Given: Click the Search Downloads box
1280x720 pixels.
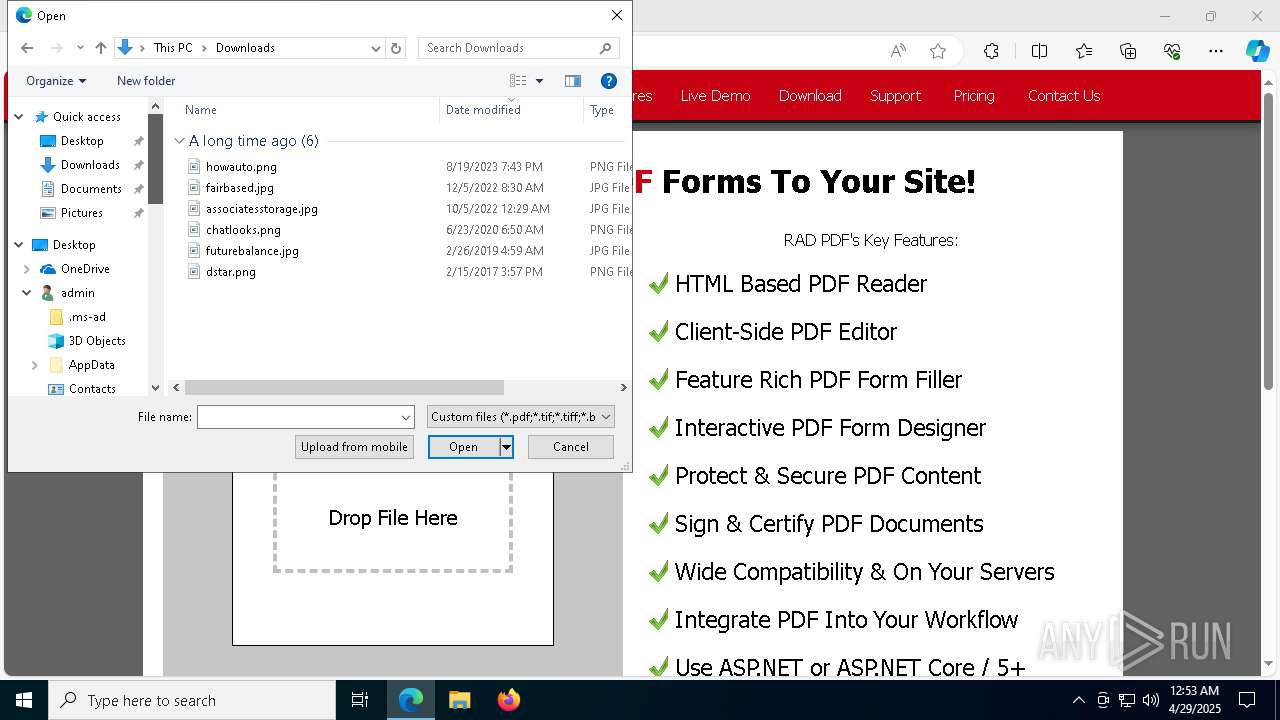Looking at the screenshot, I should click(x=518, y=48).
